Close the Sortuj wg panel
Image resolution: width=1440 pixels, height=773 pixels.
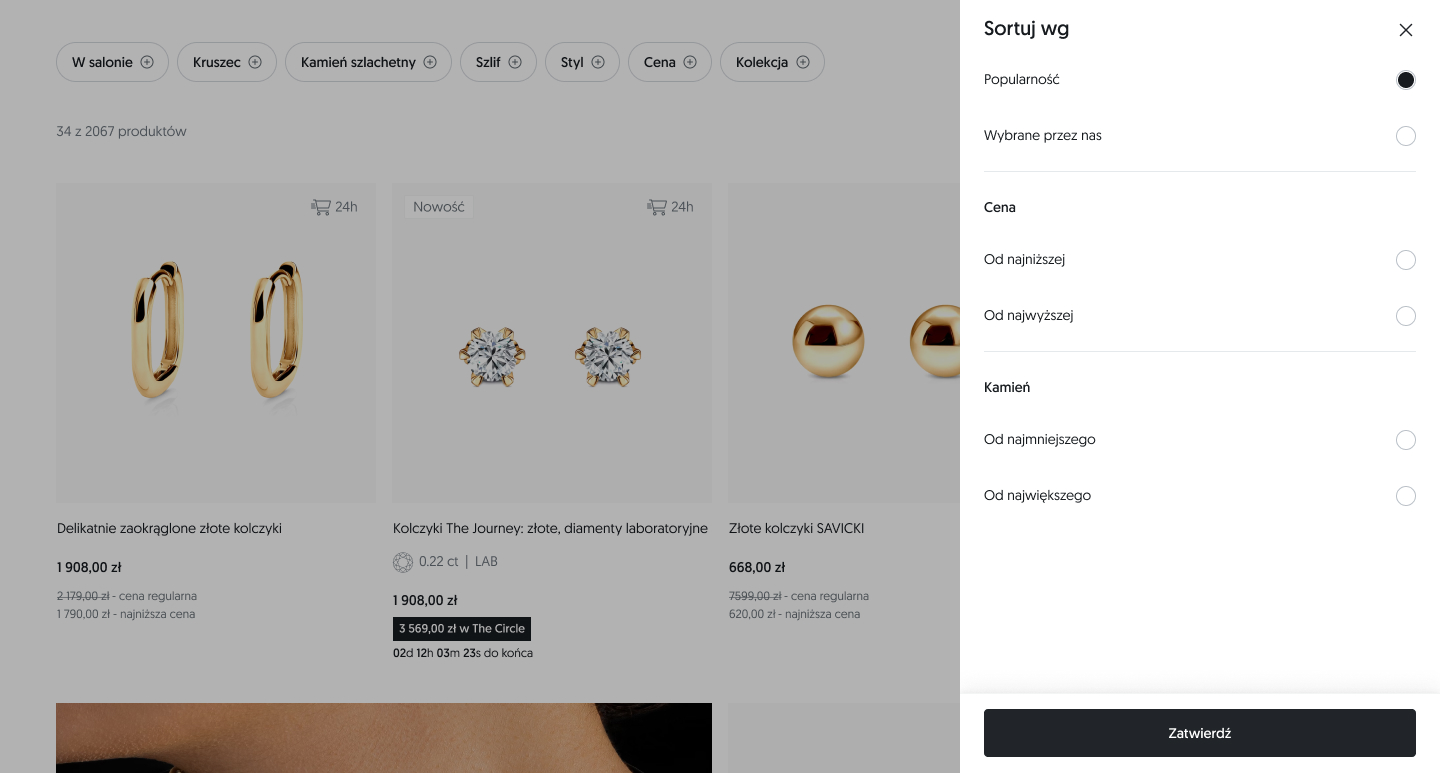point(1406,30)
